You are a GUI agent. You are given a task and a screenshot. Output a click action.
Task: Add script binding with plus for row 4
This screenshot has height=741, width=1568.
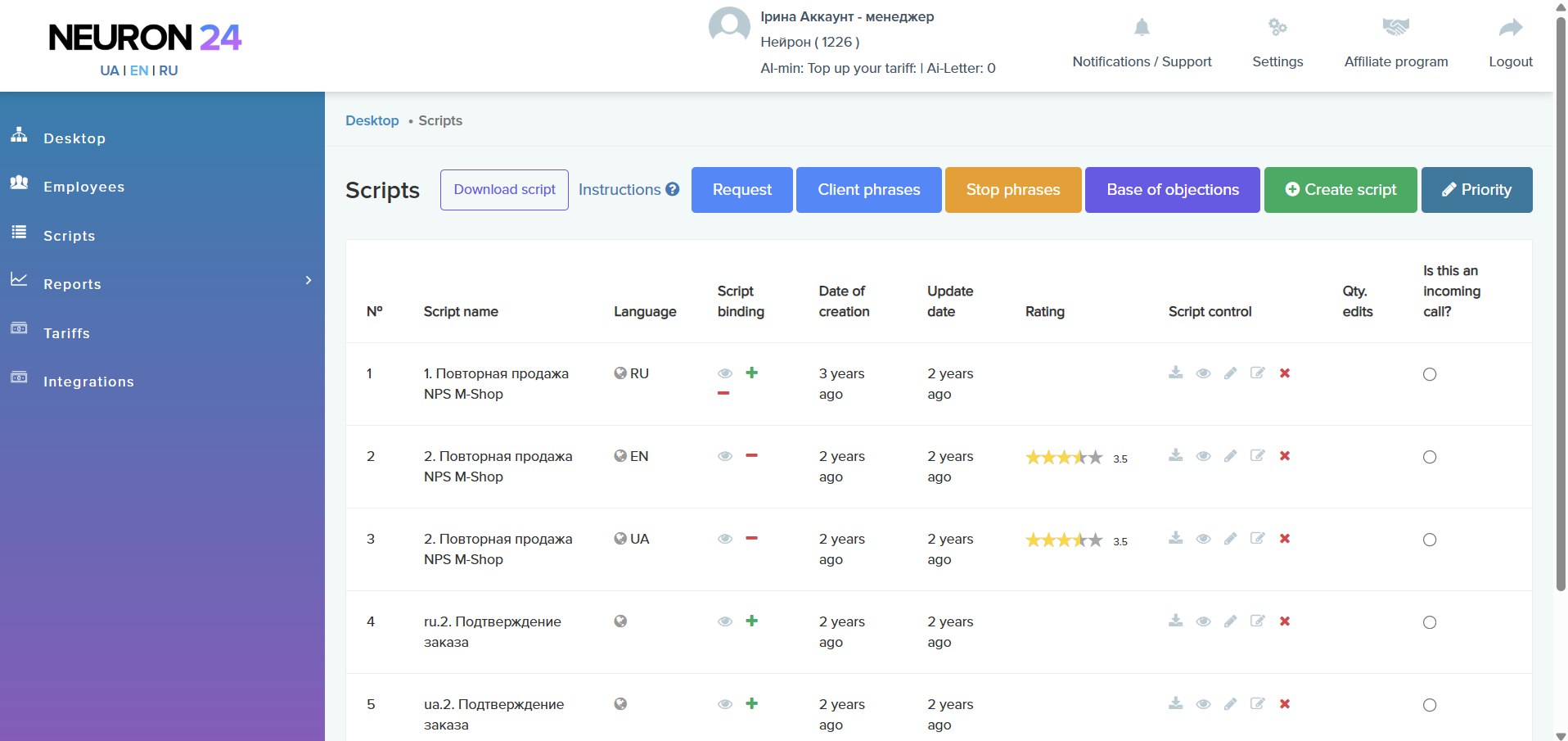click(x=751, y=621)
